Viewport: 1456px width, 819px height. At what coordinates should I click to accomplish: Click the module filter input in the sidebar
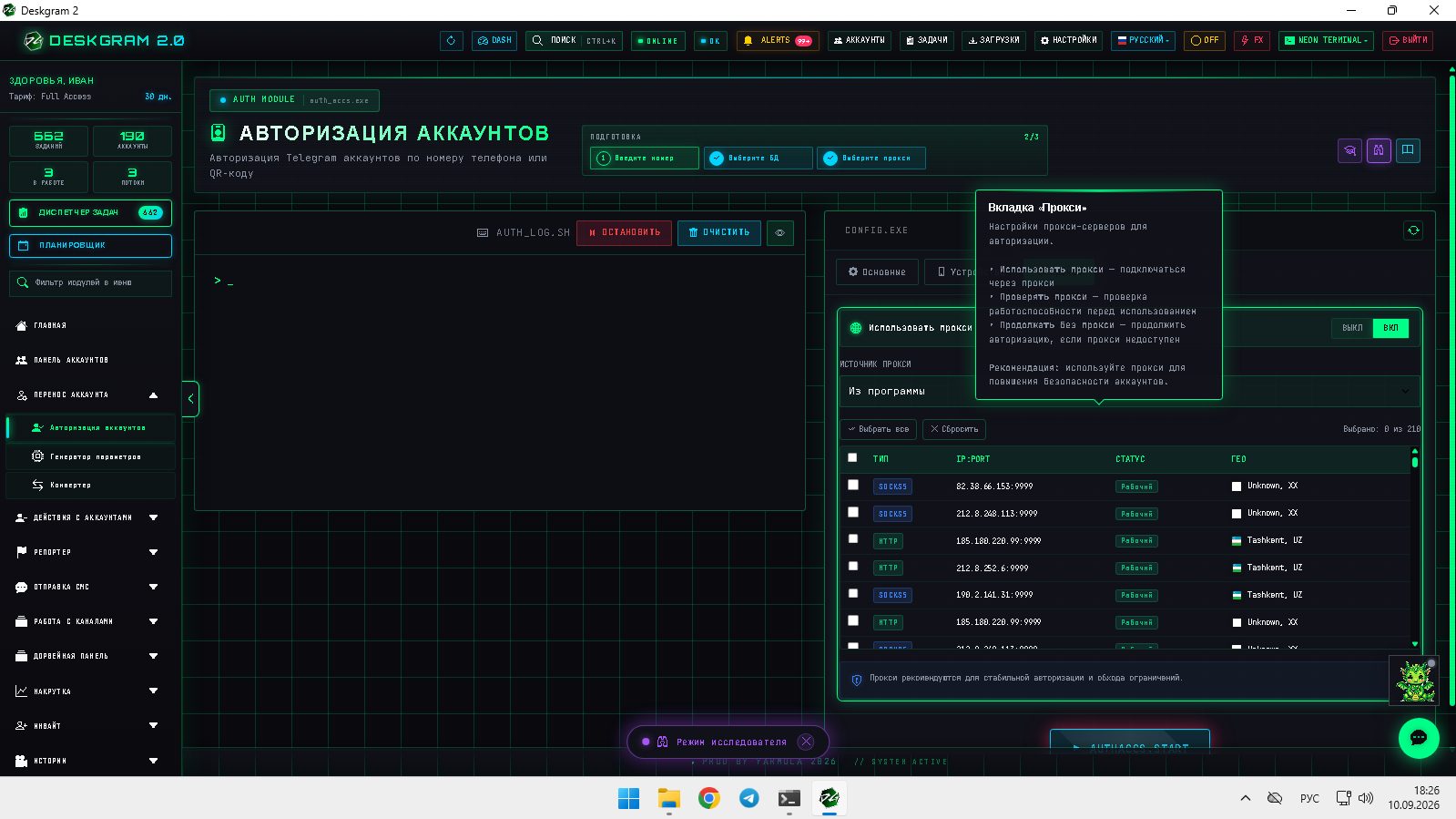(x=90, y=283)
